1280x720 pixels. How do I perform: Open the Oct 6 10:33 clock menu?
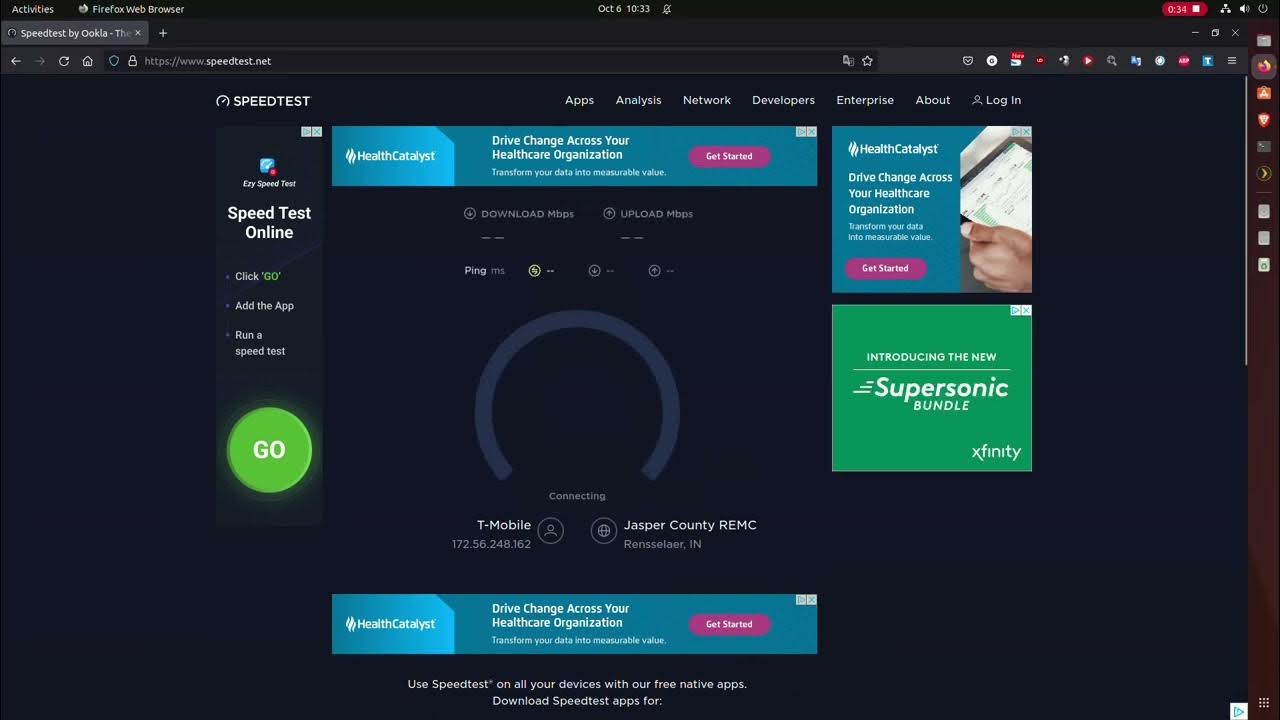624,9
